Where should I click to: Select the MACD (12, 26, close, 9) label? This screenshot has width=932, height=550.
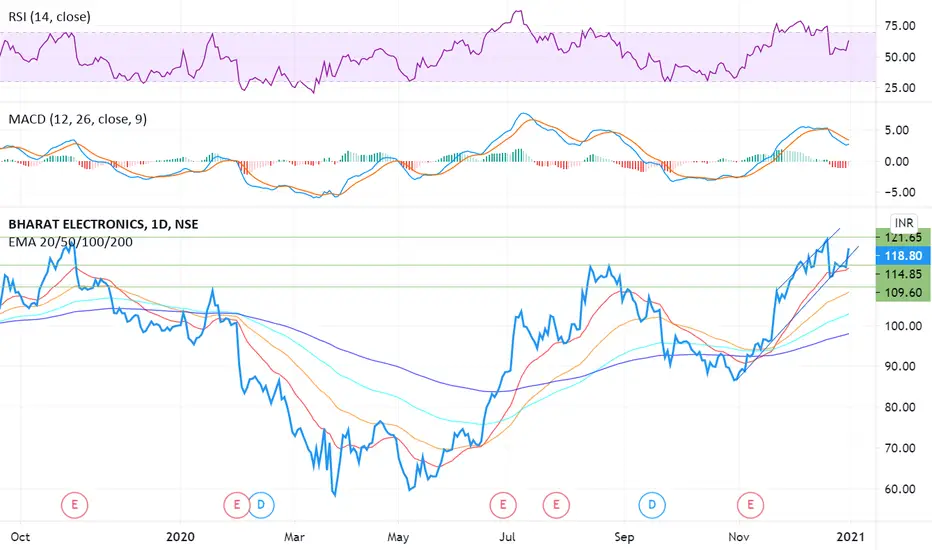point(78,119)
